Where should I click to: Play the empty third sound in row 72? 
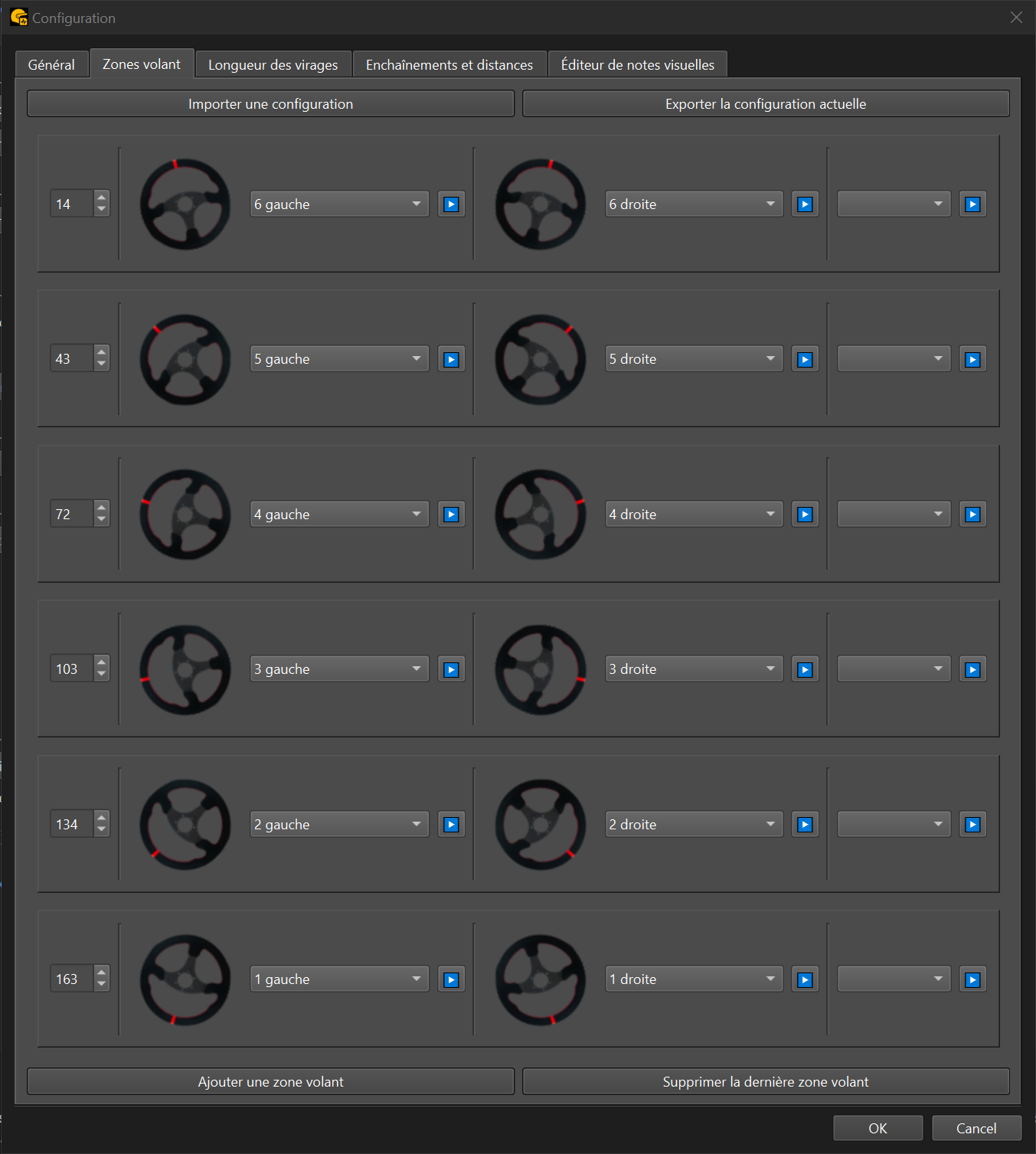click(972, 515)
